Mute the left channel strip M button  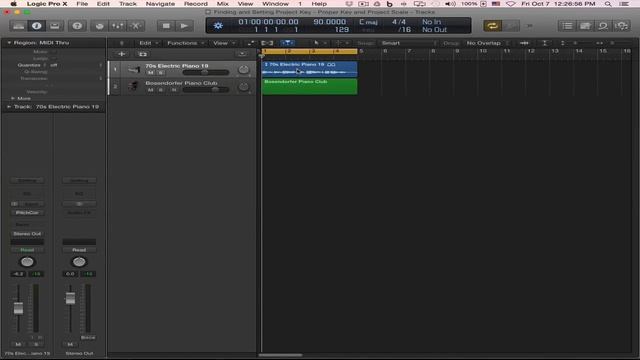coord(18,344)
